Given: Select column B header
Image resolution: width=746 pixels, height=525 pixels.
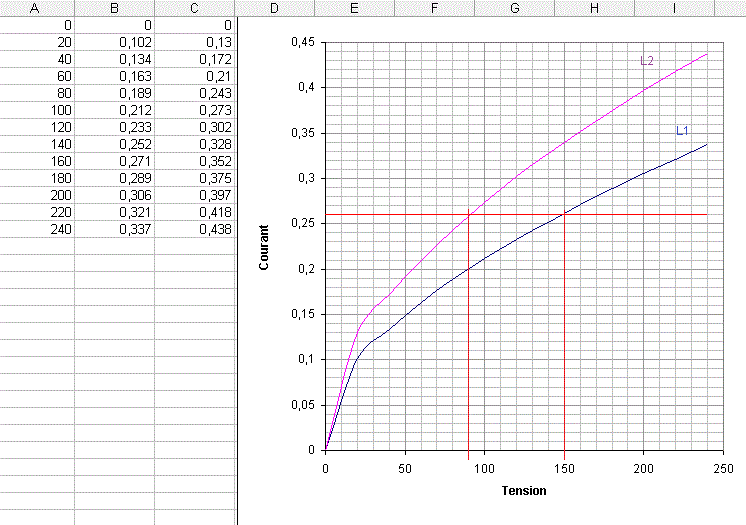Looking at the screenshot, I should pyautogui.click(x=114, y=8).
